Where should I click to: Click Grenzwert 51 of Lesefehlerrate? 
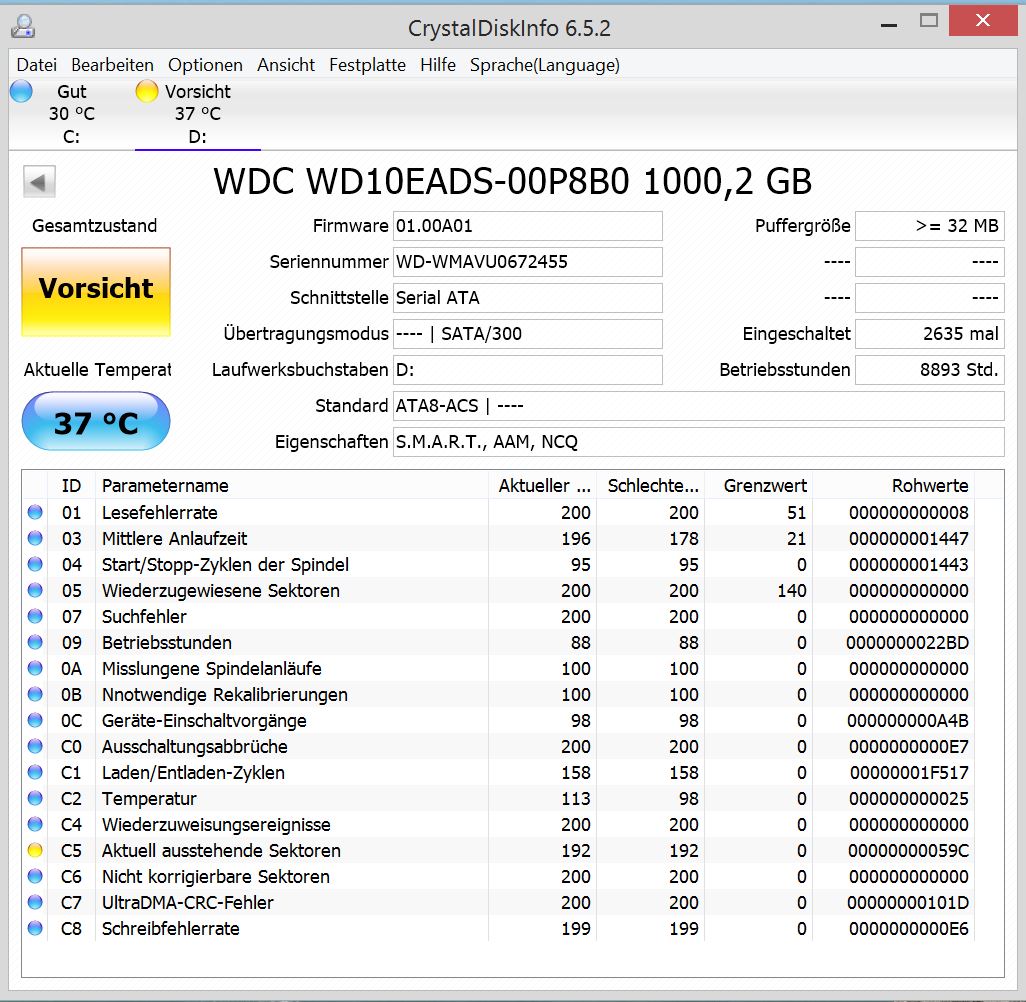click(x=796, y=512)
